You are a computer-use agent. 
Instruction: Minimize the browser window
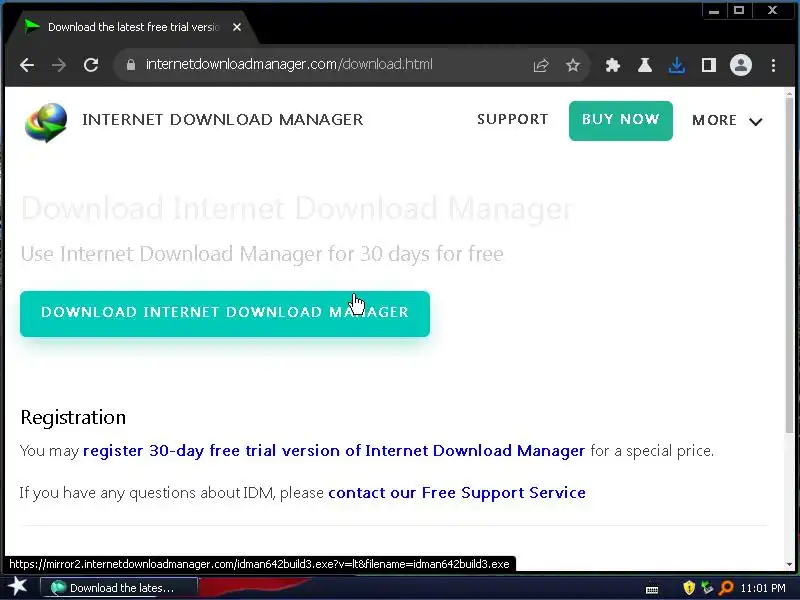pos(714,10)
